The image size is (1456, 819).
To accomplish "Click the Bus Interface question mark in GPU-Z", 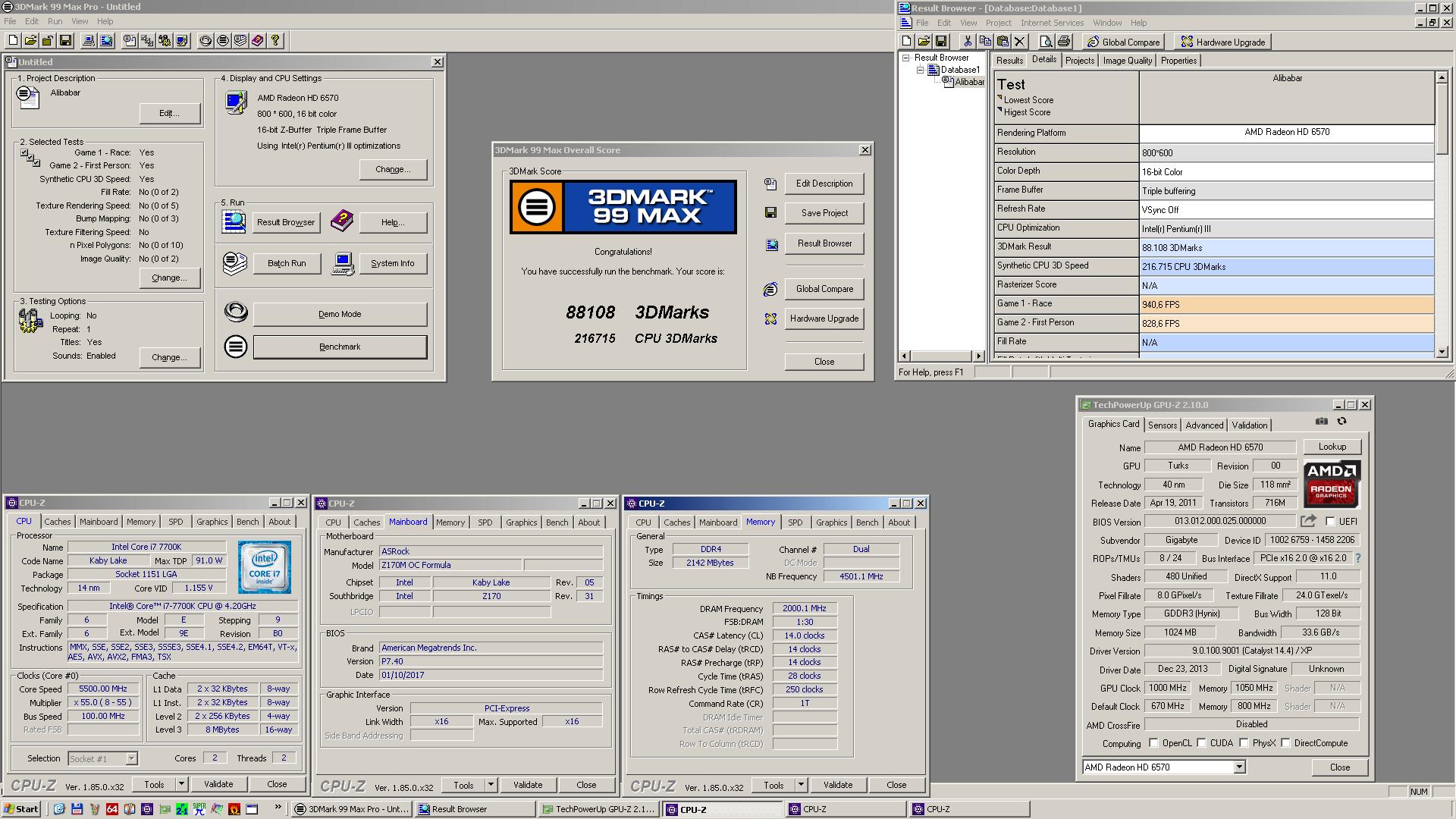I will (1357, 558).
